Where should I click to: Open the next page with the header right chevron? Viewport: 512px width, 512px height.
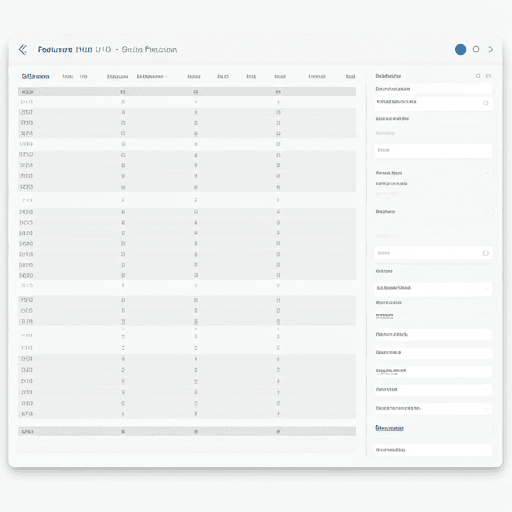coord(491,49)
